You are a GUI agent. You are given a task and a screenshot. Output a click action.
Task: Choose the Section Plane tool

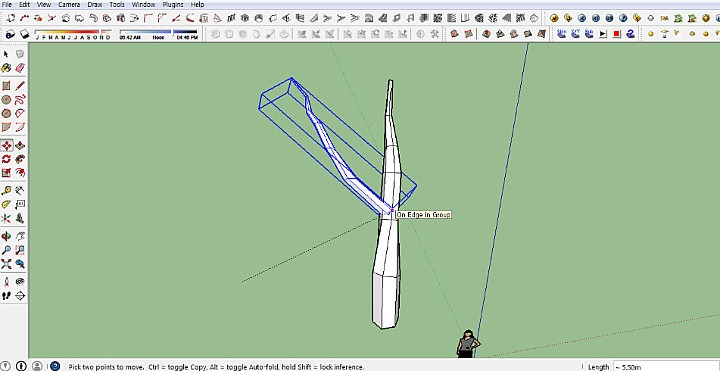(20, 296)
